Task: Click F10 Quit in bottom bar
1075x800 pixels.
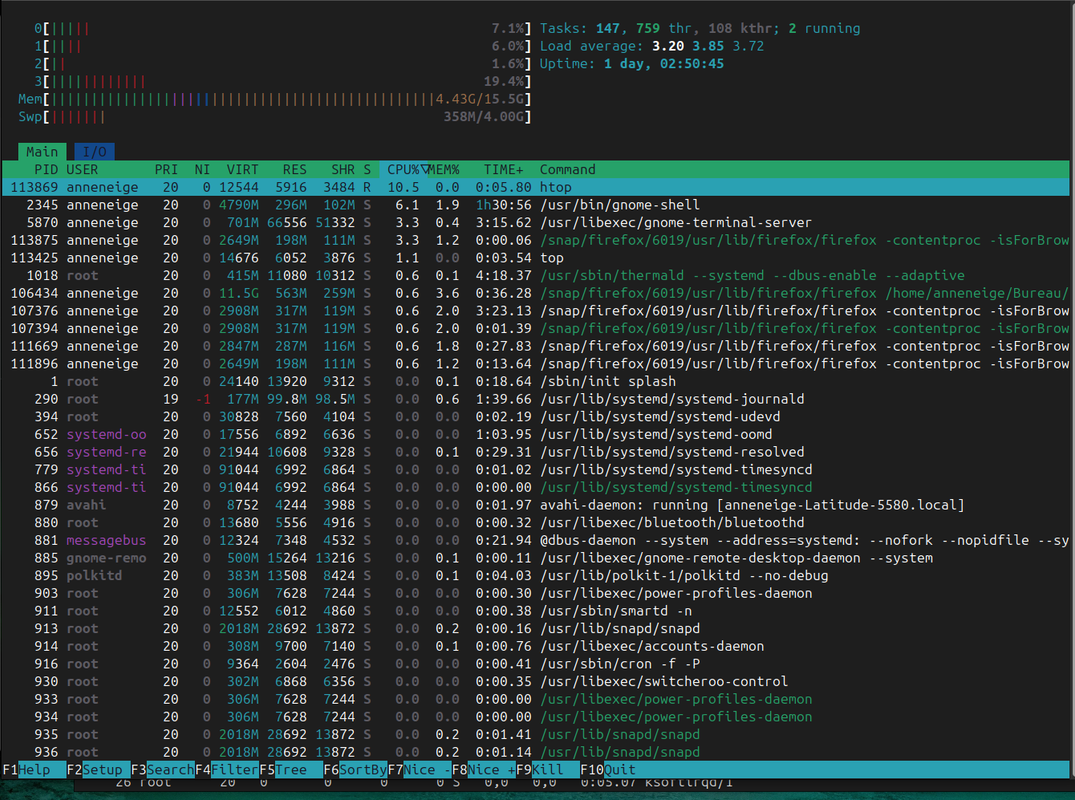Action: coord(608,770)
